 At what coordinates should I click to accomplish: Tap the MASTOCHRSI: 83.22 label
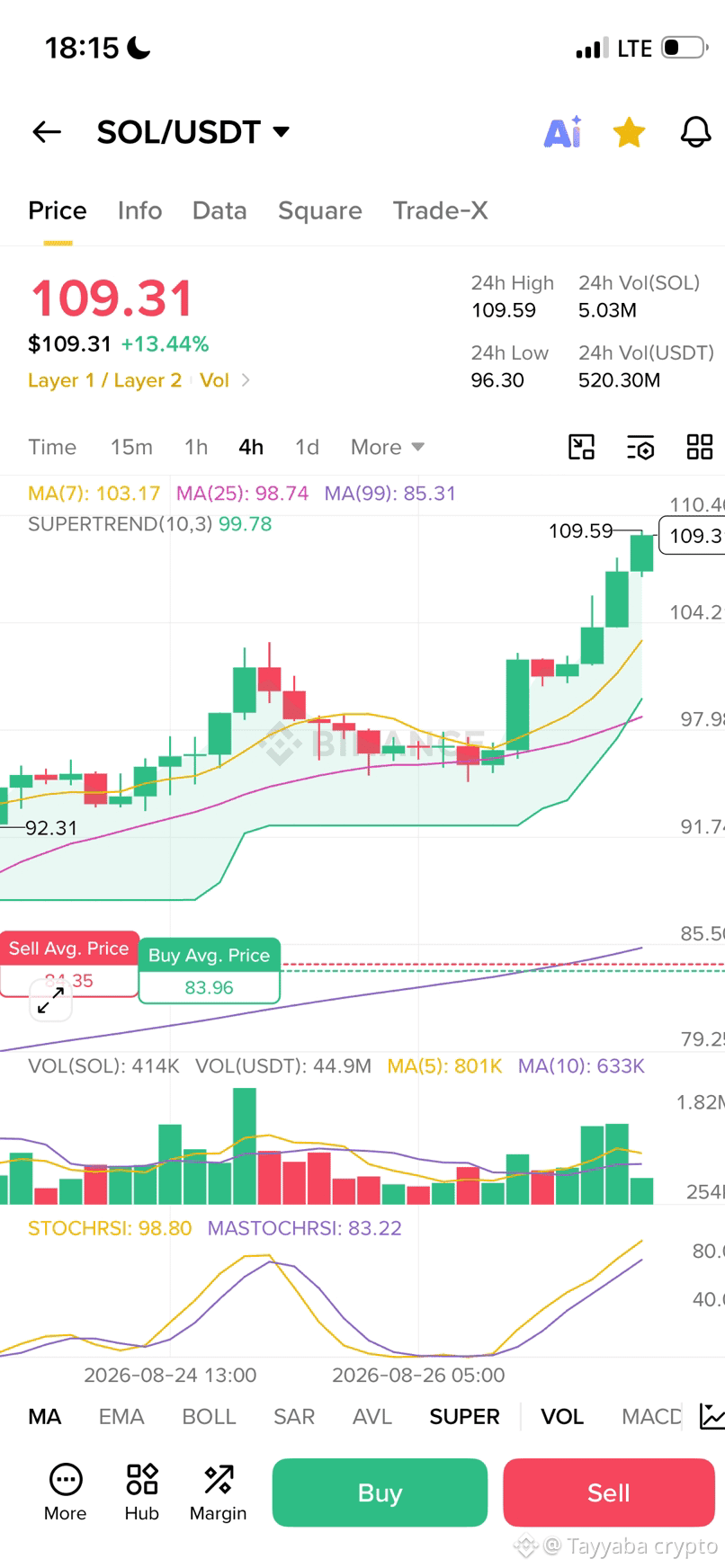tap(304, 1228)
